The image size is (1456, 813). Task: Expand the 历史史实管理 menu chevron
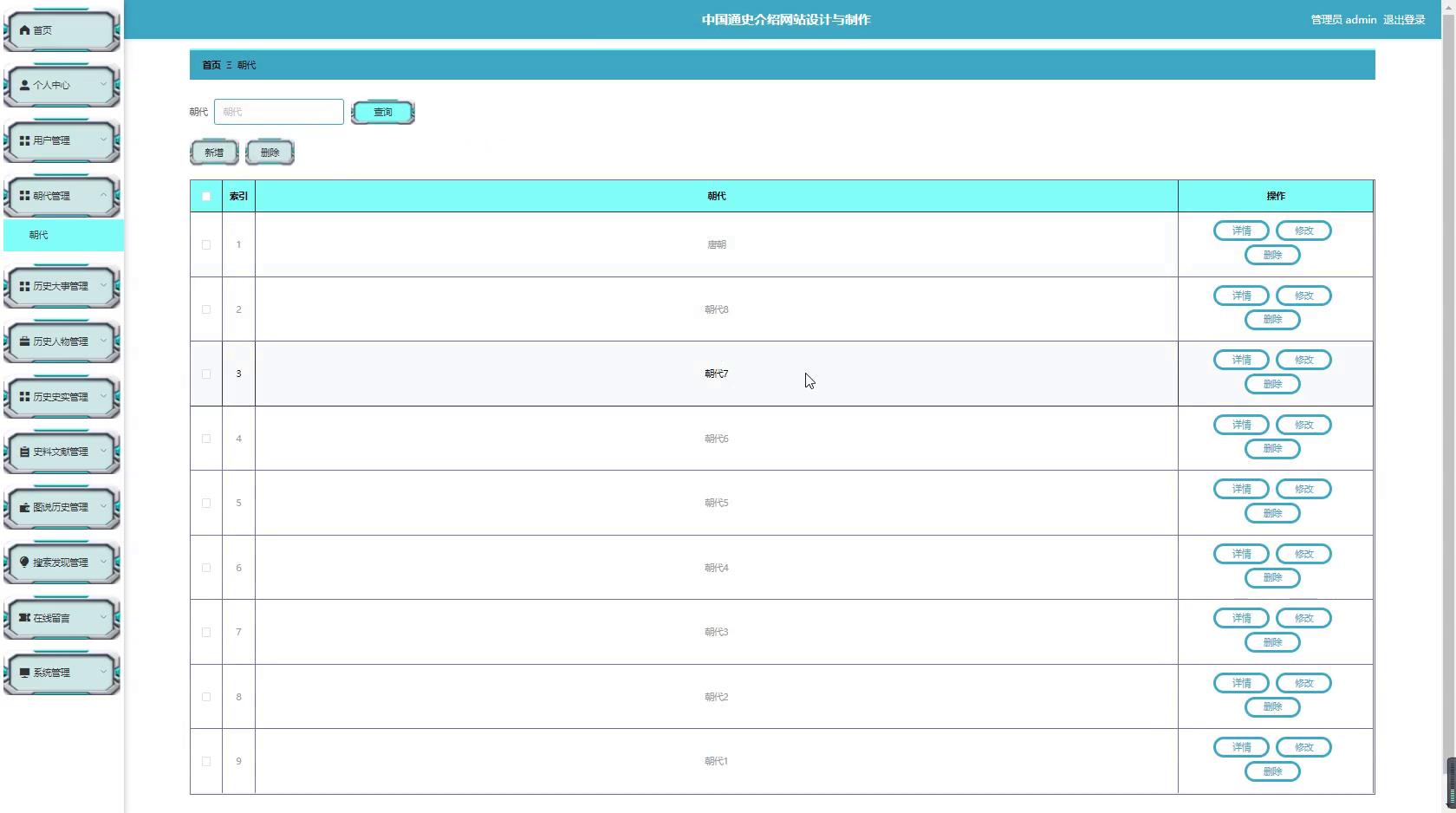pyautogui.click(x=103, y=397)
